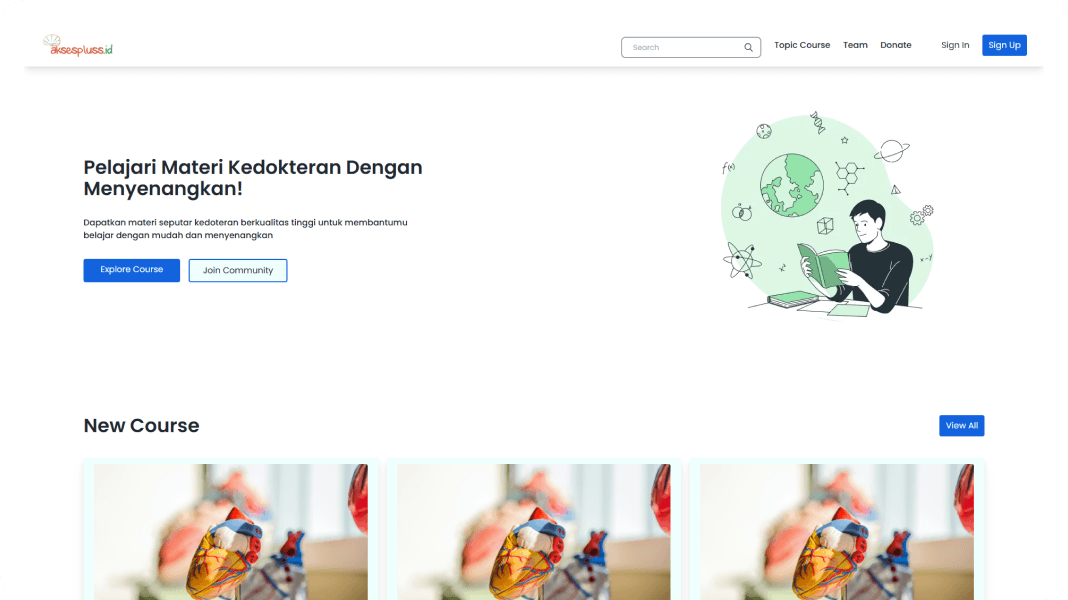Click the Join Community button

[x=238, y=270]
